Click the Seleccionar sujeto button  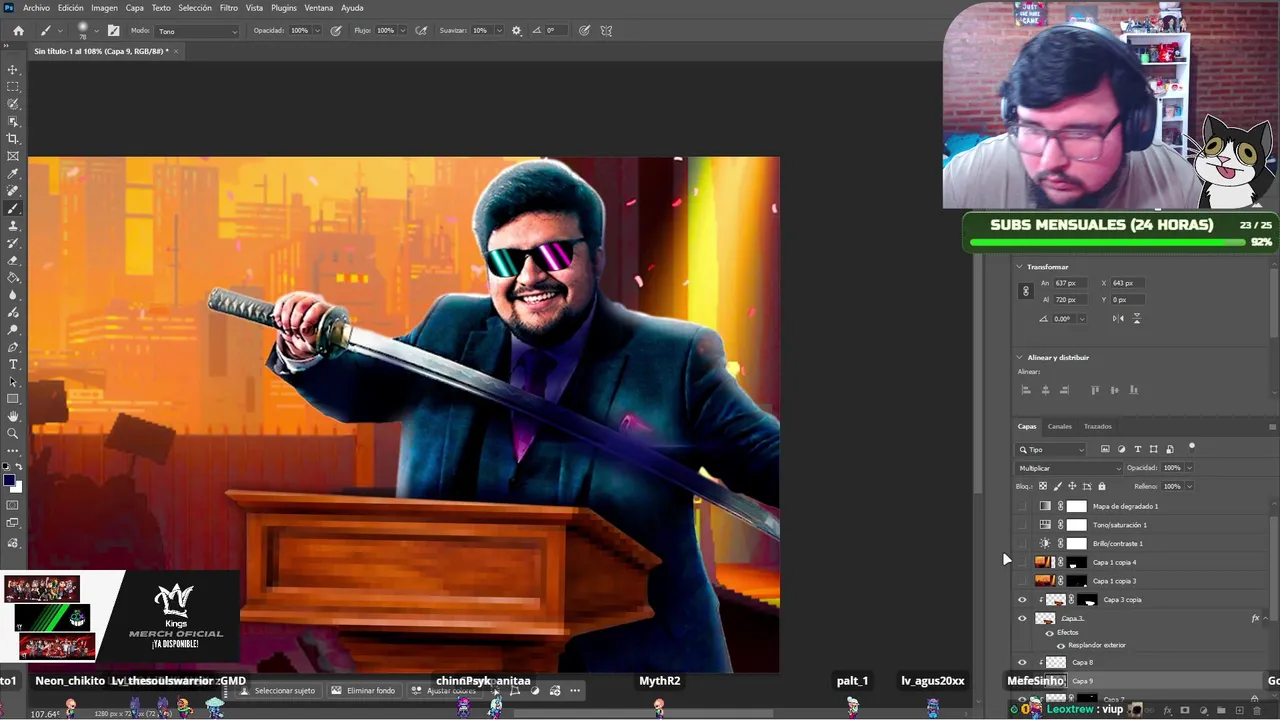pos(277,690)
